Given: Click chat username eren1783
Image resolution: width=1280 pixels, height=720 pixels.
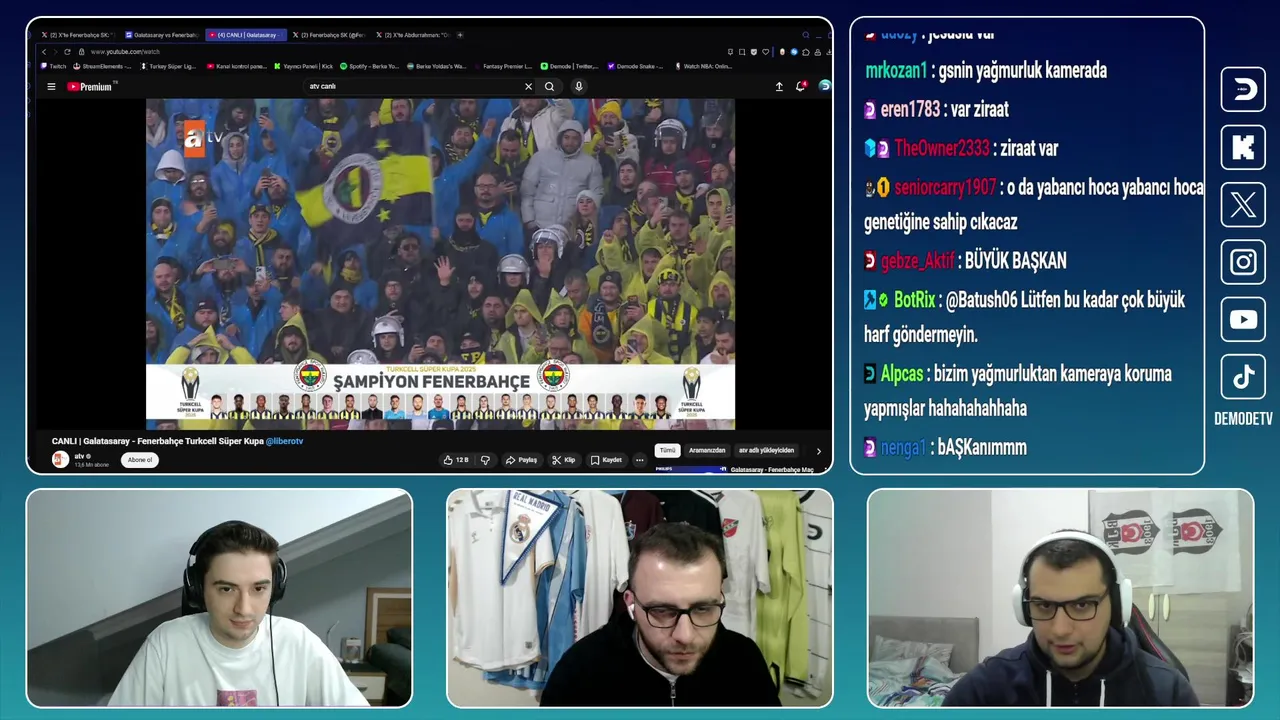Looking at the screenshot, I should coord(910,110).
